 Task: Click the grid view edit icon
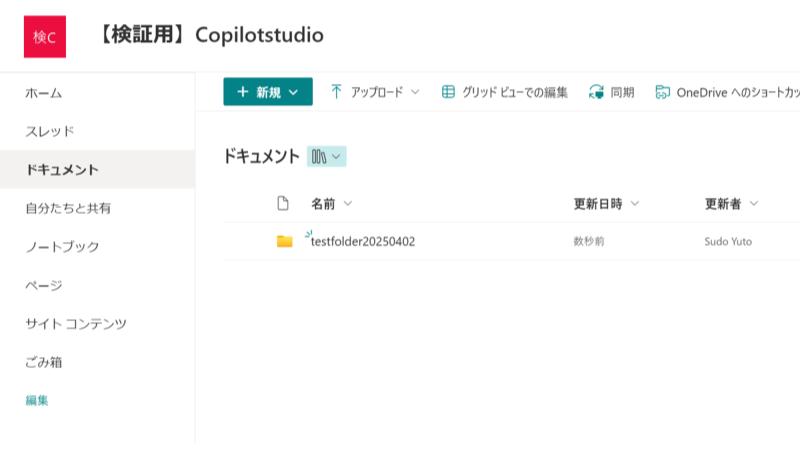[448, 92]
